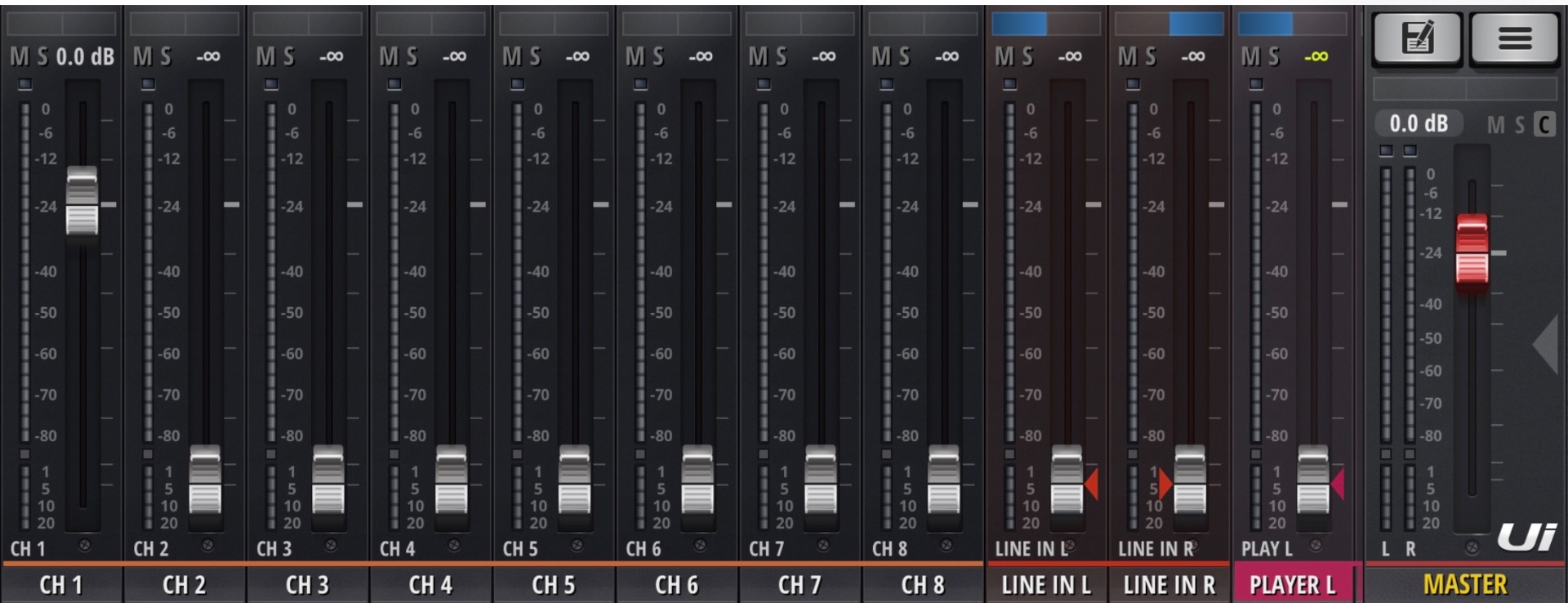
Task: Open the hamburger menu button
Action: point(1514,38)
